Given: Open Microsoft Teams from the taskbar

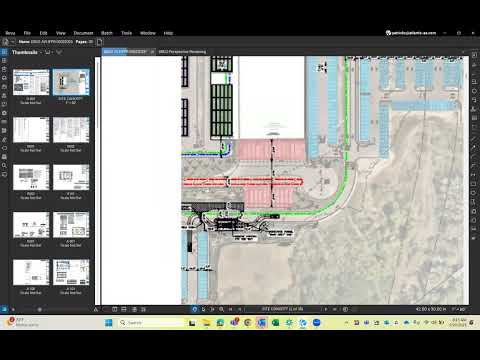Looking at the screenshot, I should click(x=234, y=322).
